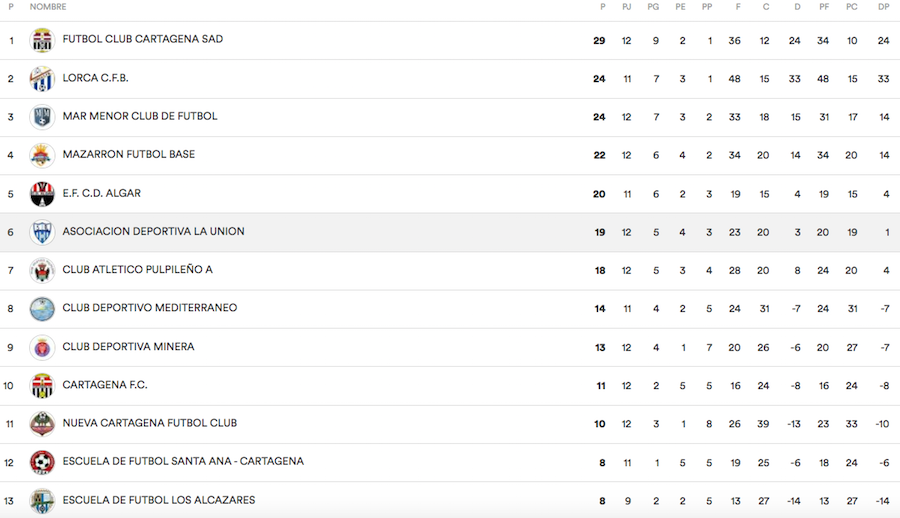This screenshot has width=900, height=518.
Task: Click the Mazarron Futbol Base logo
Action: point(42,155)
